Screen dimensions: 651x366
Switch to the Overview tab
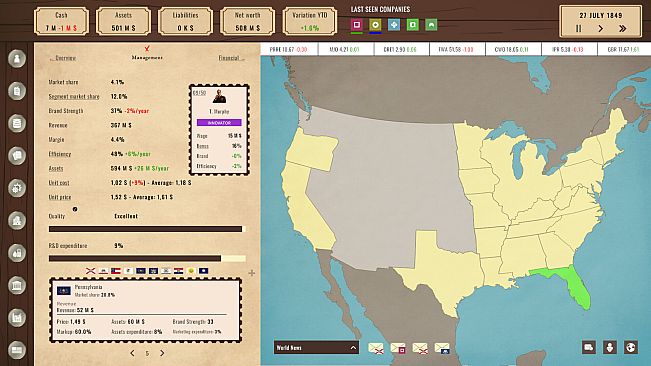[63, 58]
